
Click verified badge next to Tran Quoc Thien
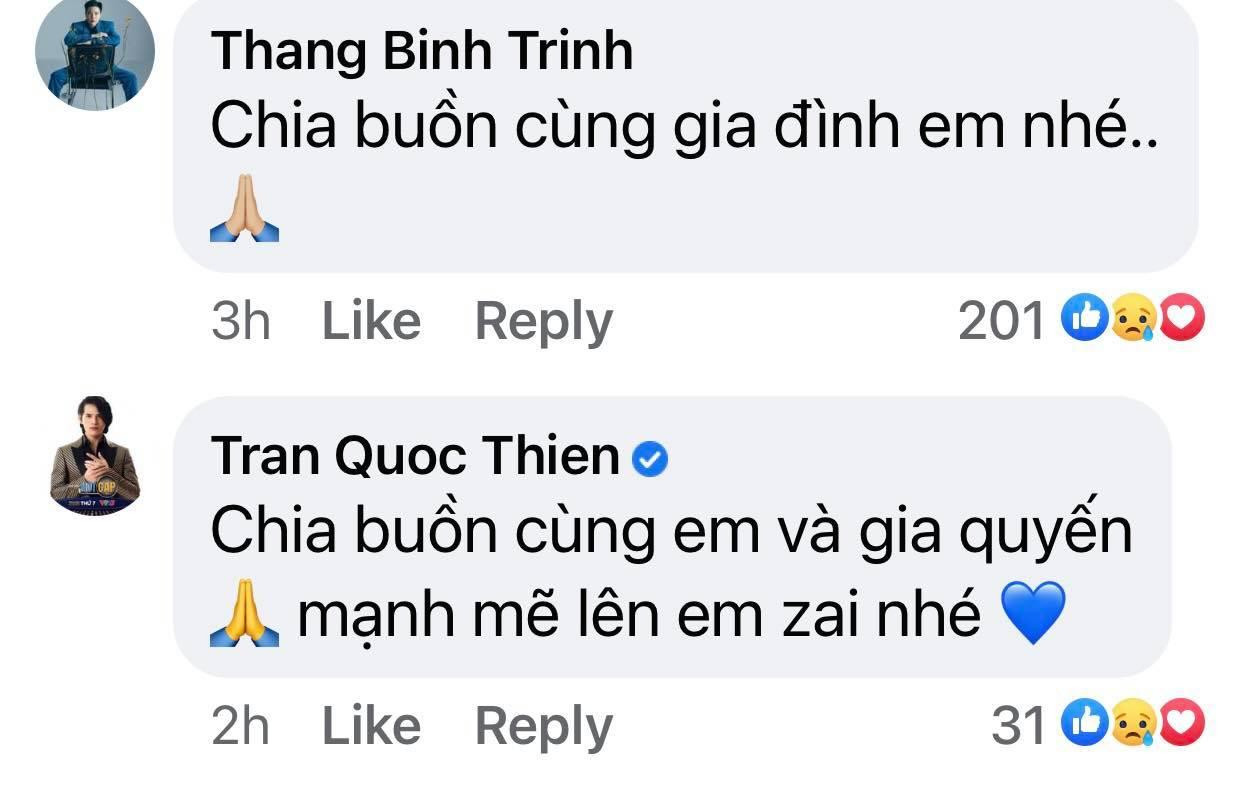652,459
